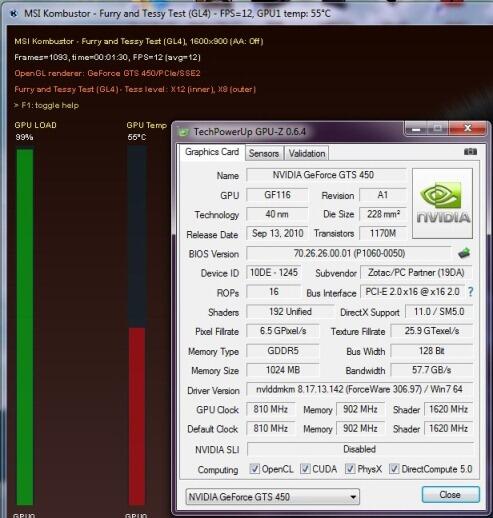Click the Tess level X12 (inner) line
This screenshot has width=493, height=518.
[x=135, y=89]
